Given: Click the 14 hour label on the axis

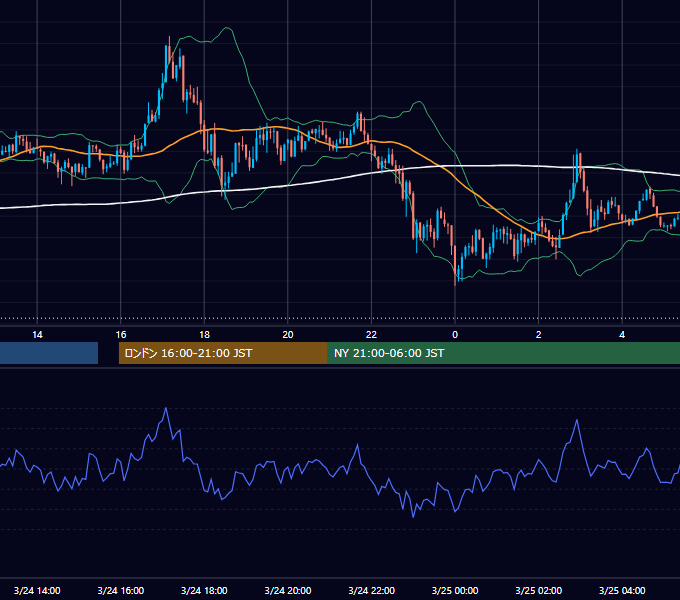Looking at the screenshot, I should [x=37, y=335].
